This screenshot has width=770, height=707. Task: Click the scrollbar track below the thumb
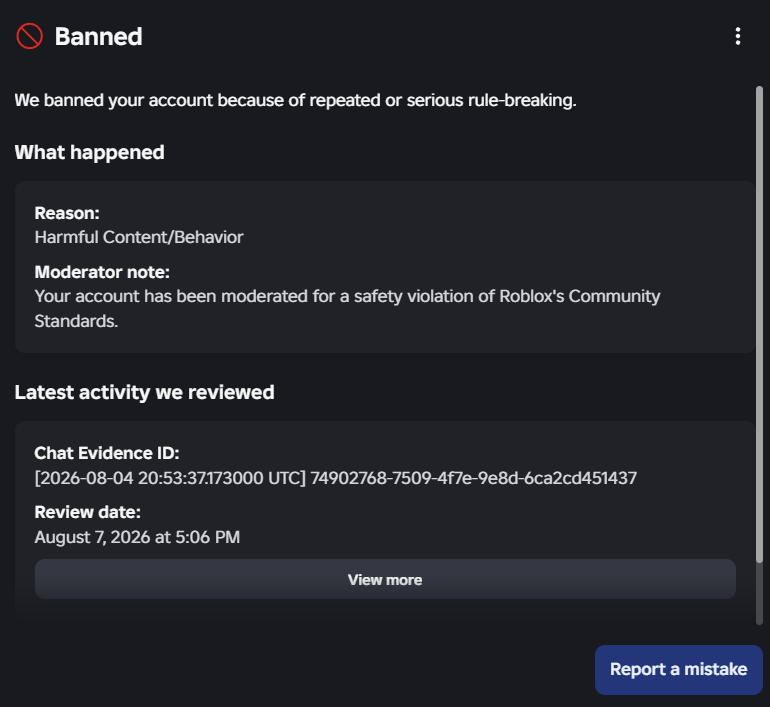759,594
